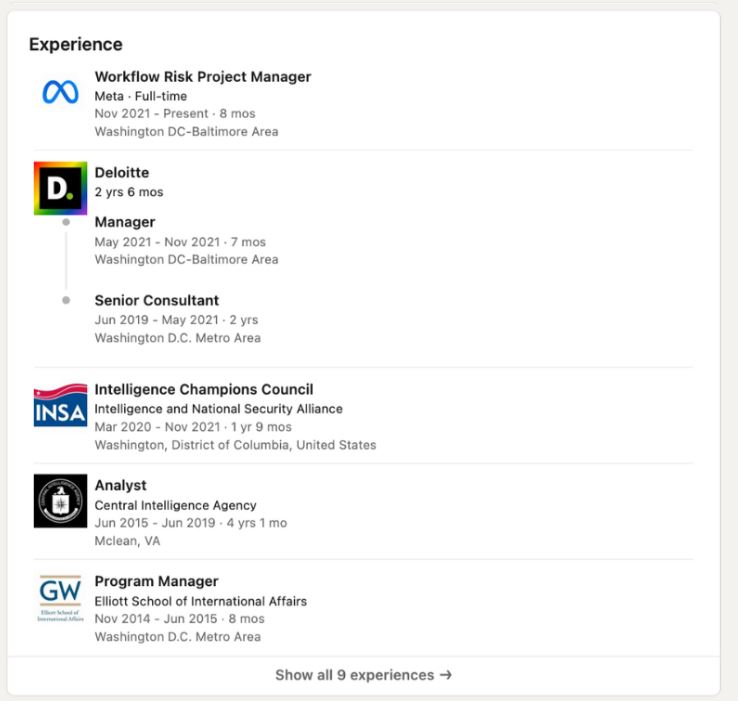This screenshot has height=701, width=738.
Task: Select Elliott School of International Affairs text
Action: point(200,601)
